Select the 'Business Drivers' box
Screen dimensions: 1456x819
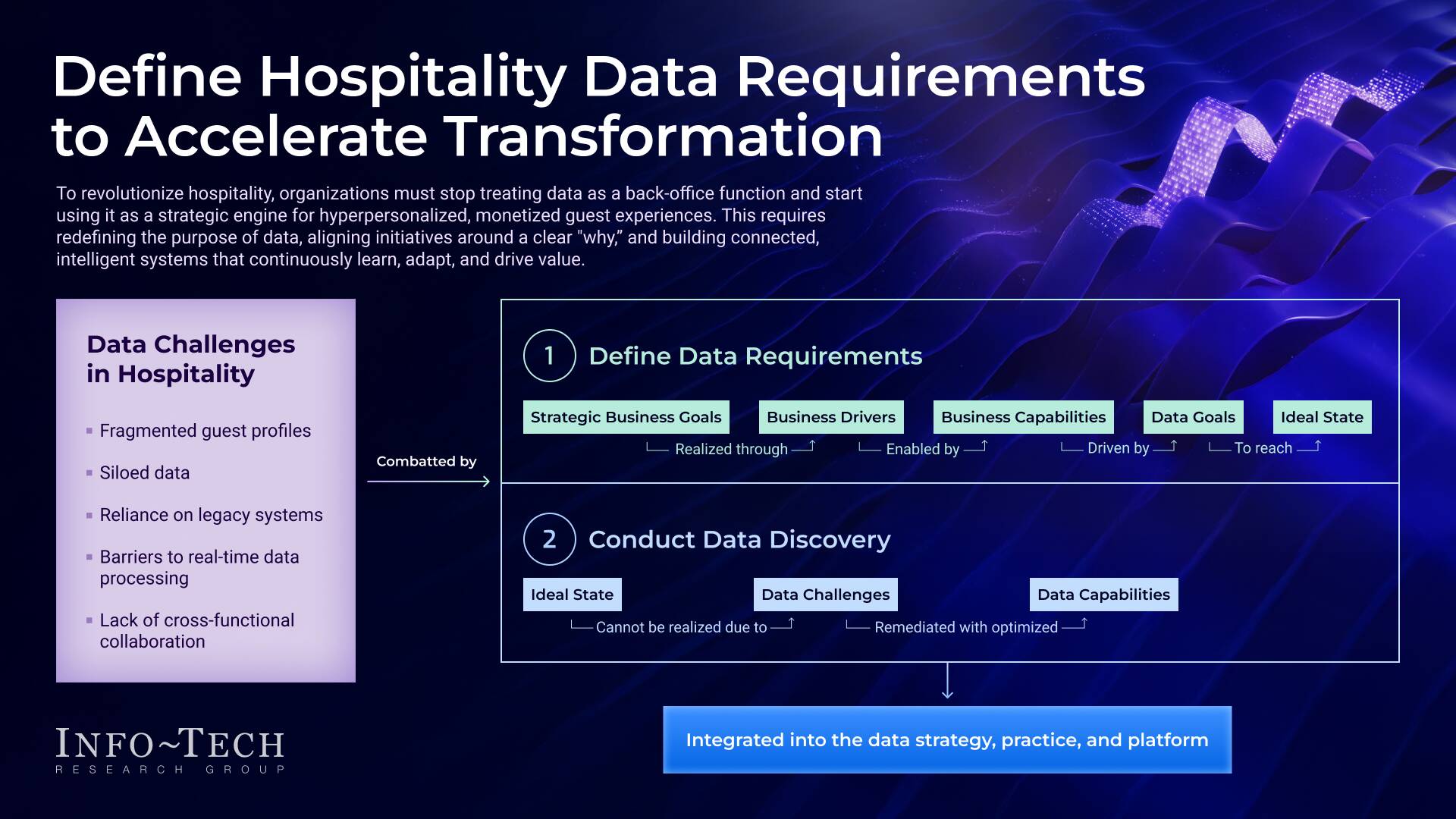pyautogui.click(x=830, y=416)
